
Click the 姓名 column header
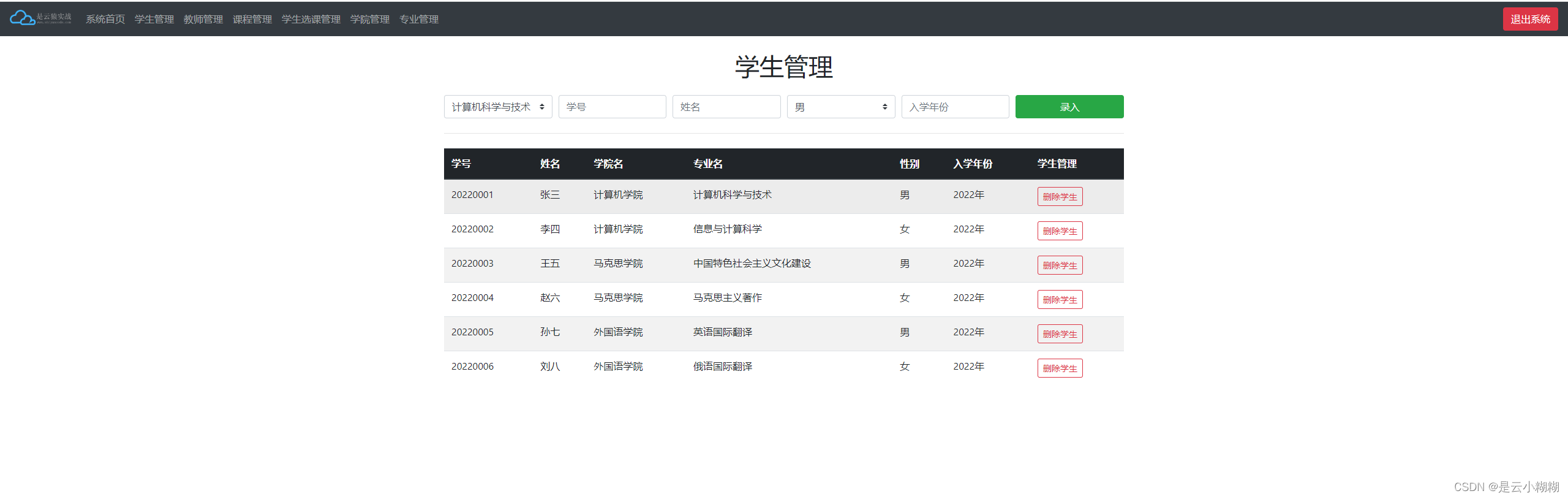click(550, 164)
